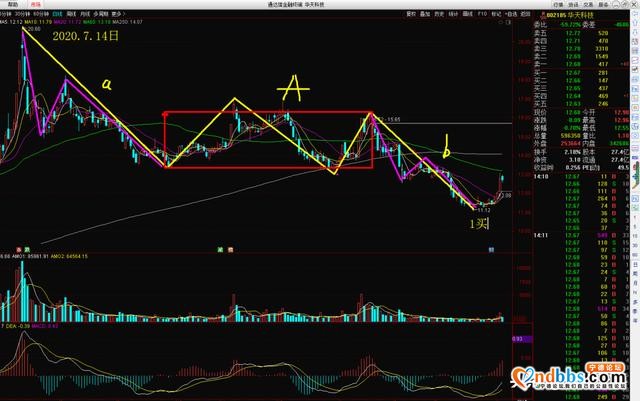Open F10 company information
This screenshot has width=640, height=401.
tap(482, 16)
